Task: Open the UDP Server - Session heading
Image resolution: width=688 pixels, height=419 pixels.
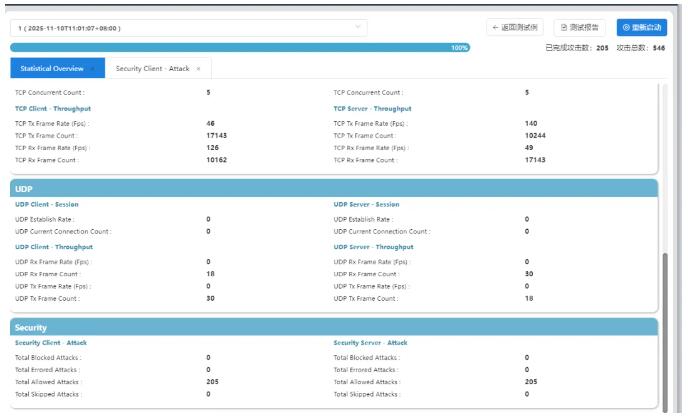Action: pyautogui.click(x=365, y=204)
